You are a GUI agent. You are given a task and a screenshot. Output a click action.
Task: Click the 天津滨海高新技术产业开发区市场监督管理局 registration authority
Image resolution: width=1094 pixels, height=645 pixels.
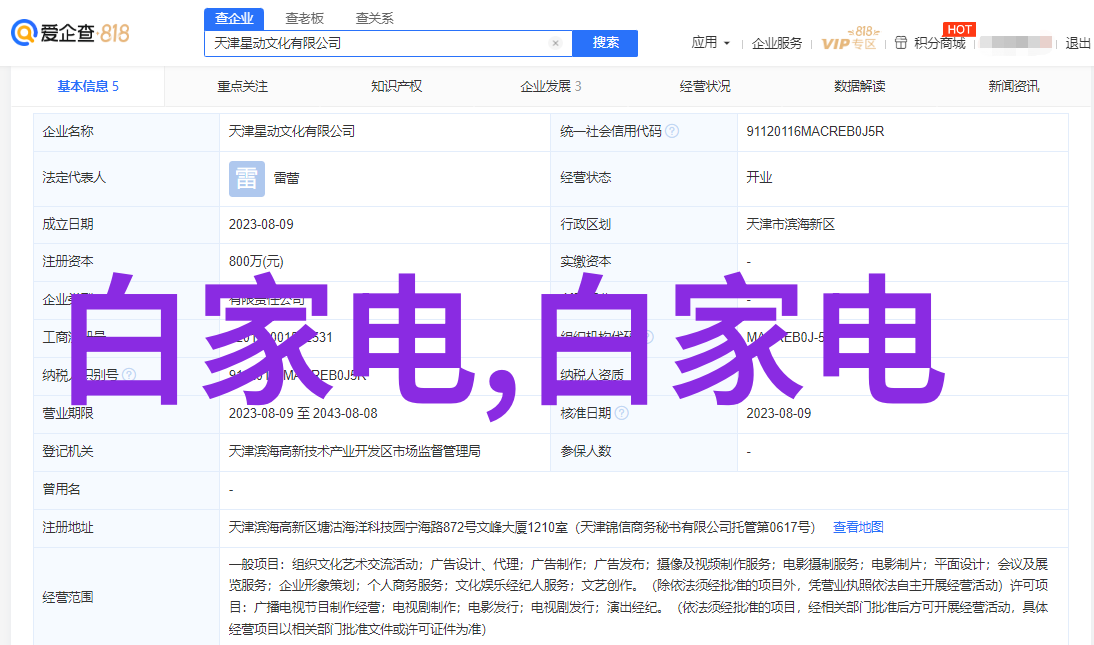[354, 452]
